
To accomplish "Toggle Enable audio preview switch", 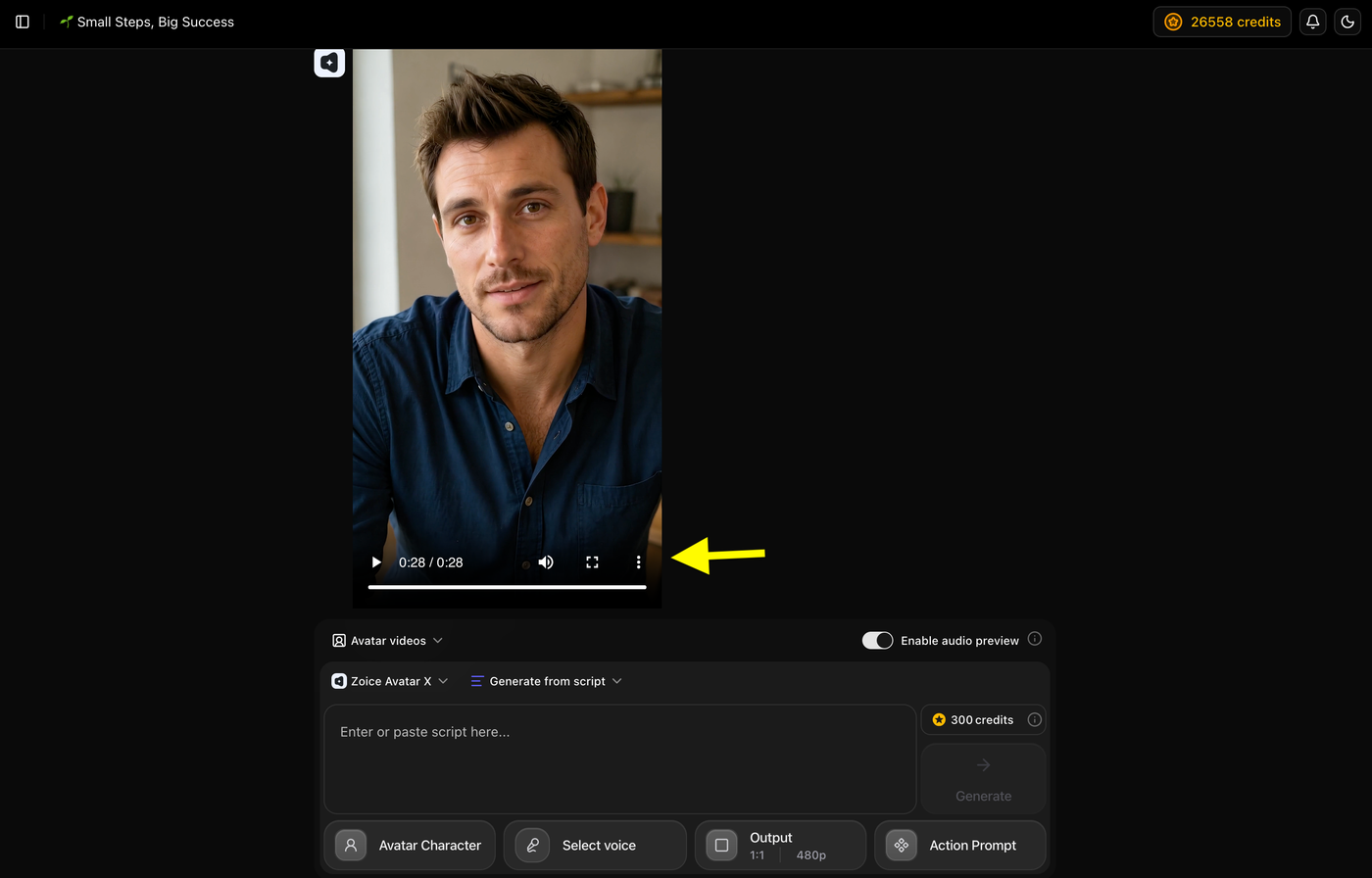I will click(x=877, y=640).
